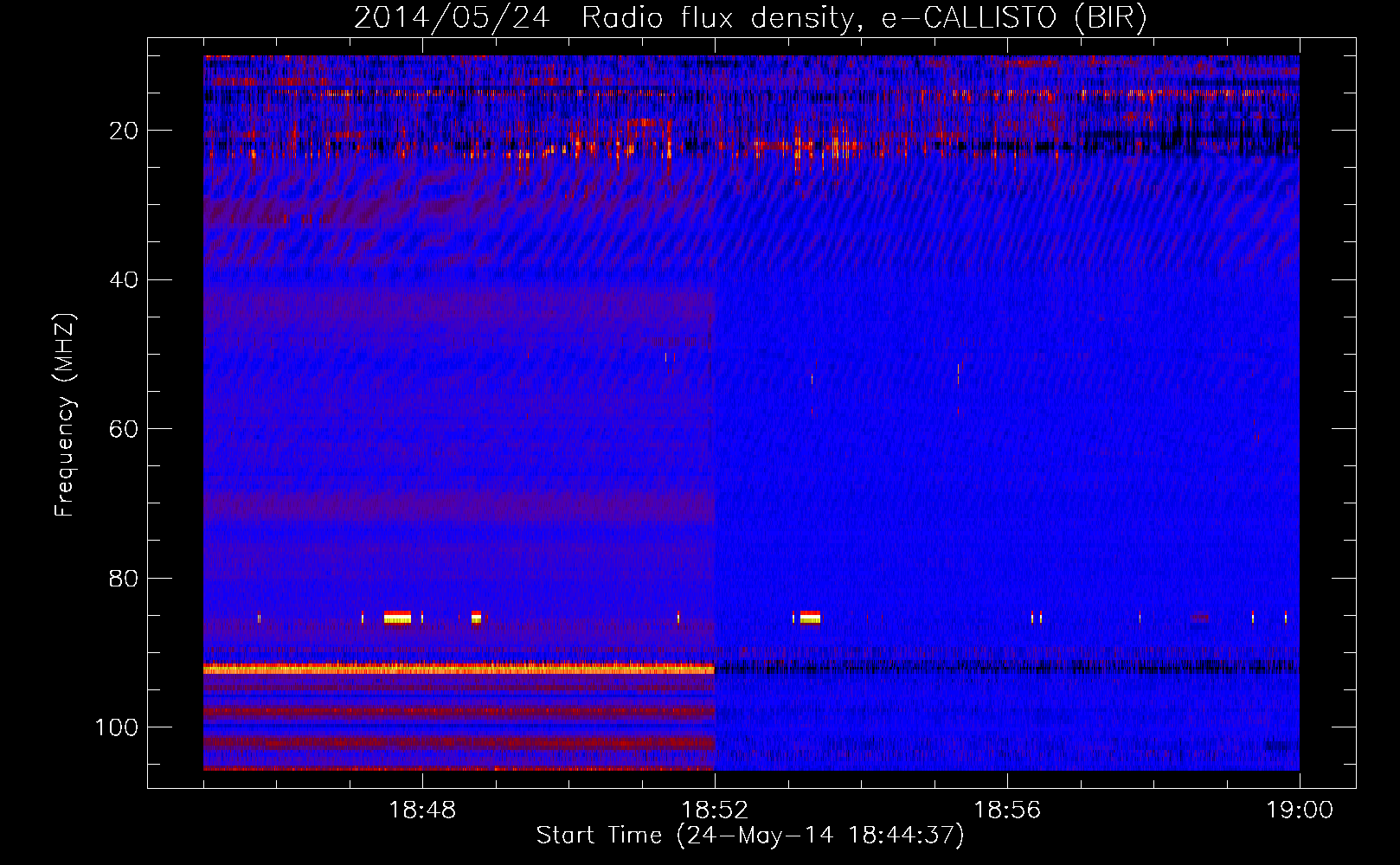Click the '18:48' time tick label
This screenshot has width=1400, height=865.
[x=422, y=811]
